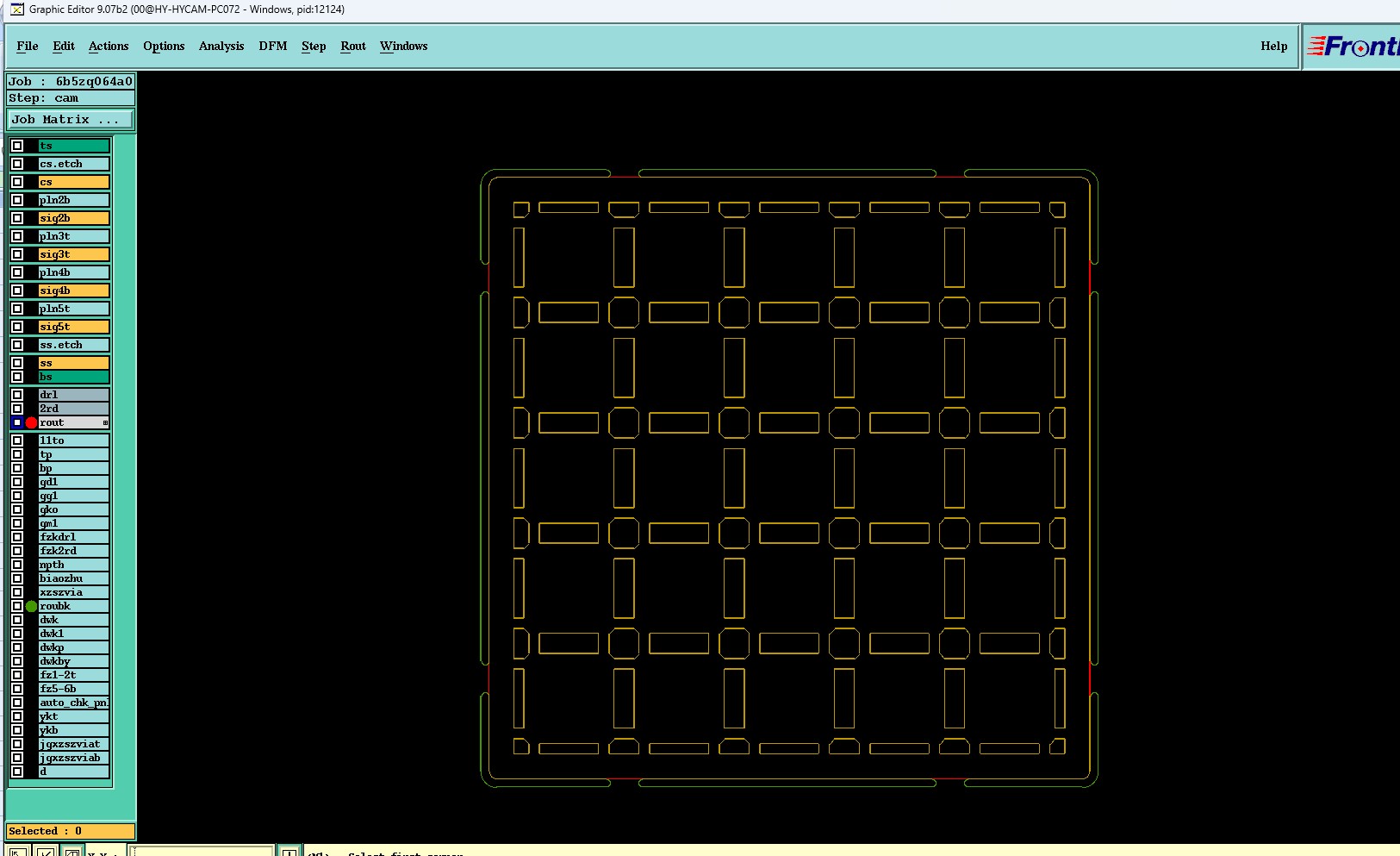Click the Selected : 0 counter field

[x=71, y=831]
